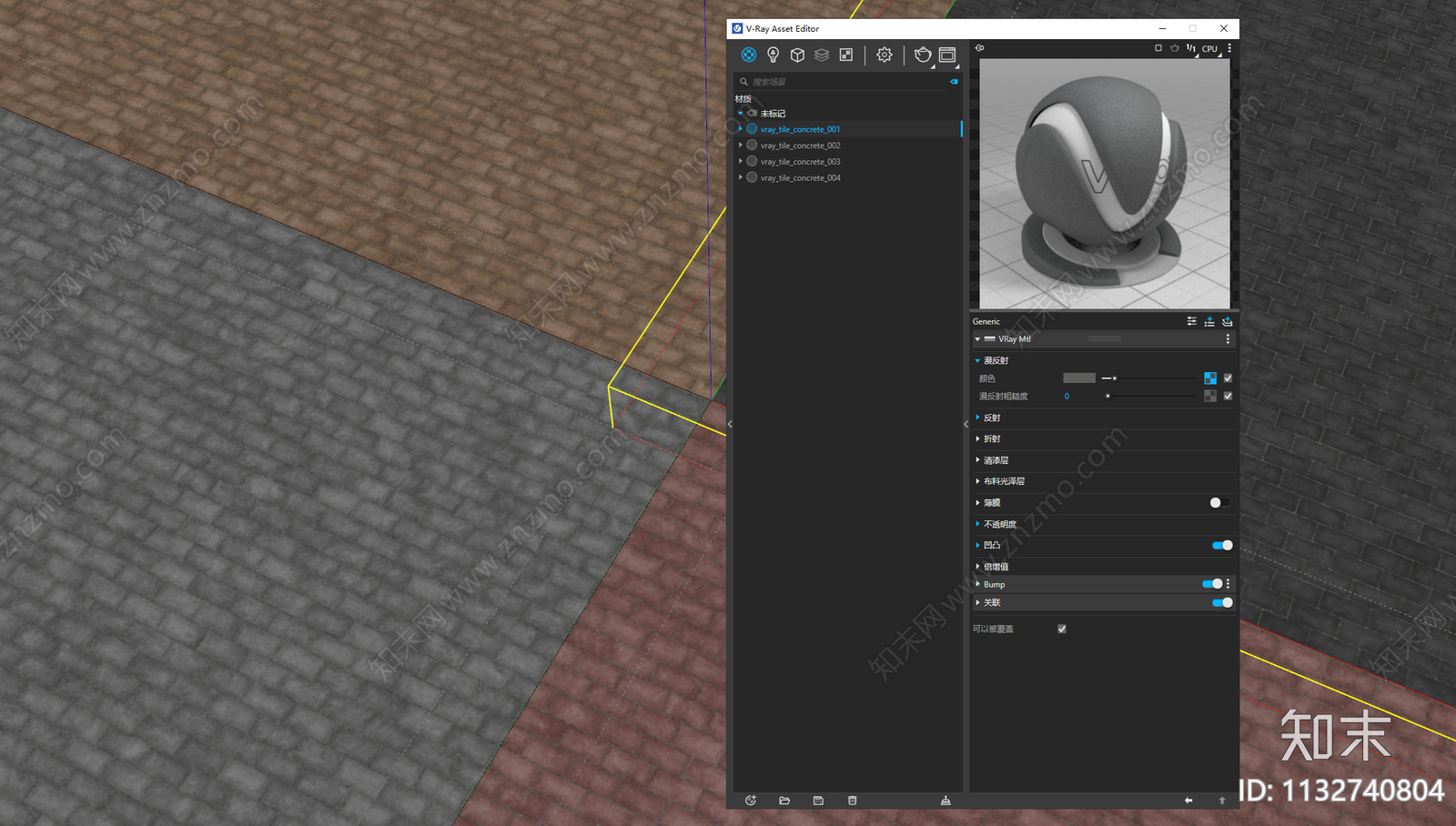Image resolution: width=1456 pixels, height=826 pixels.
Task: Open the 1/1 preview quality dropdown
Action: [x=1192, y=49]
